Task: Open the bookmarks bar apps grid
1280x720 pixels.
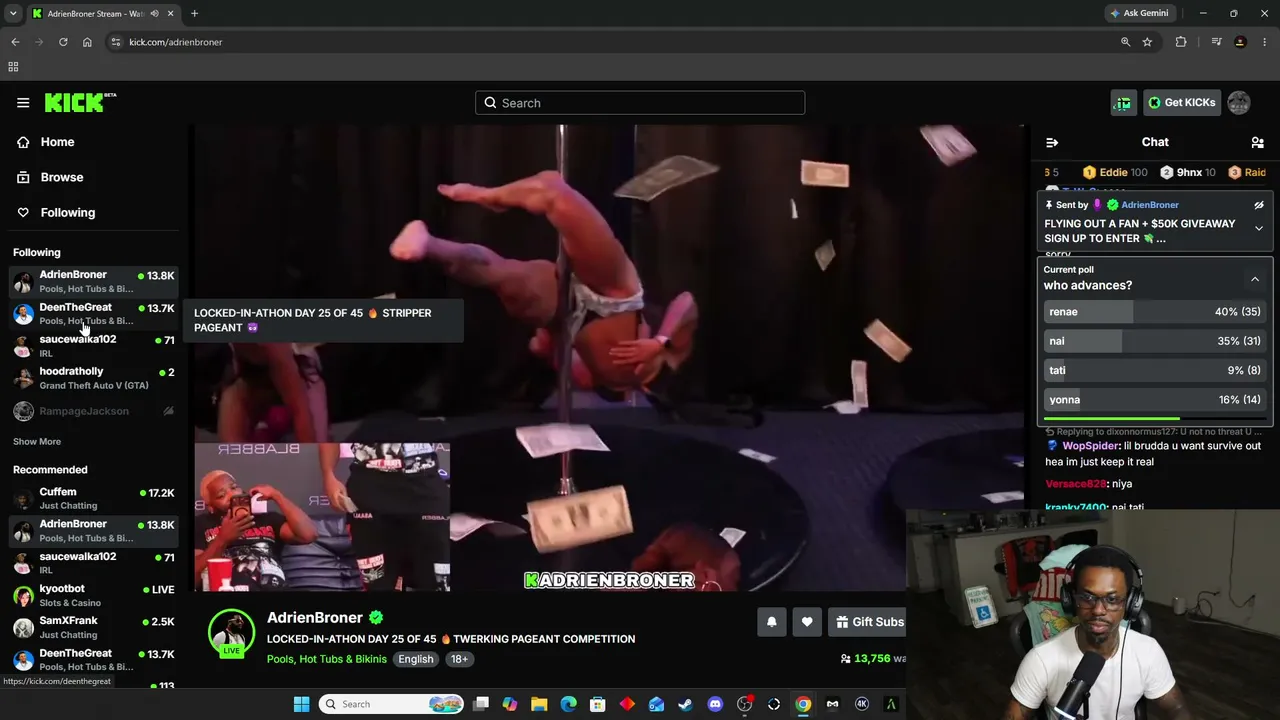Action: (13, 67)
